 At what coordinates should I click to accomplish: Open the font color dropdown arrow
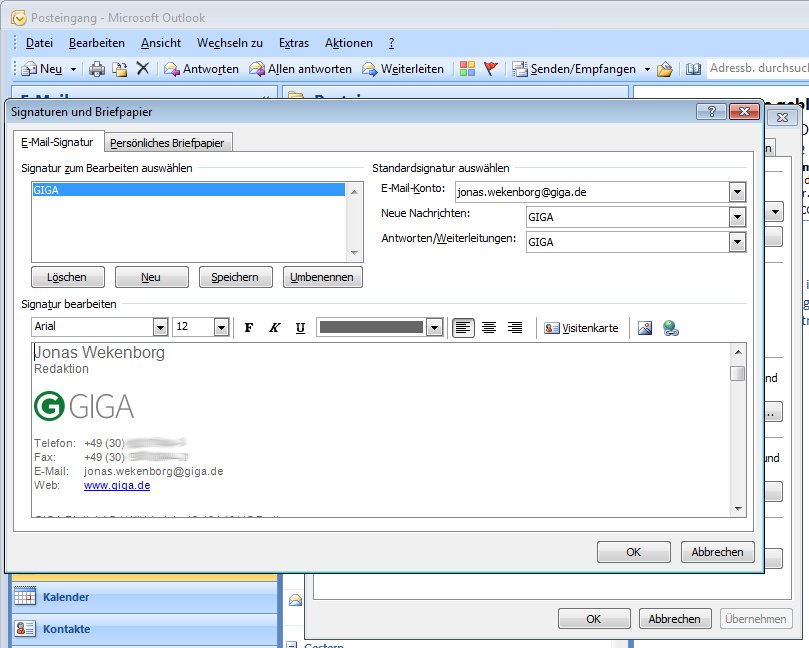[434, 327]
